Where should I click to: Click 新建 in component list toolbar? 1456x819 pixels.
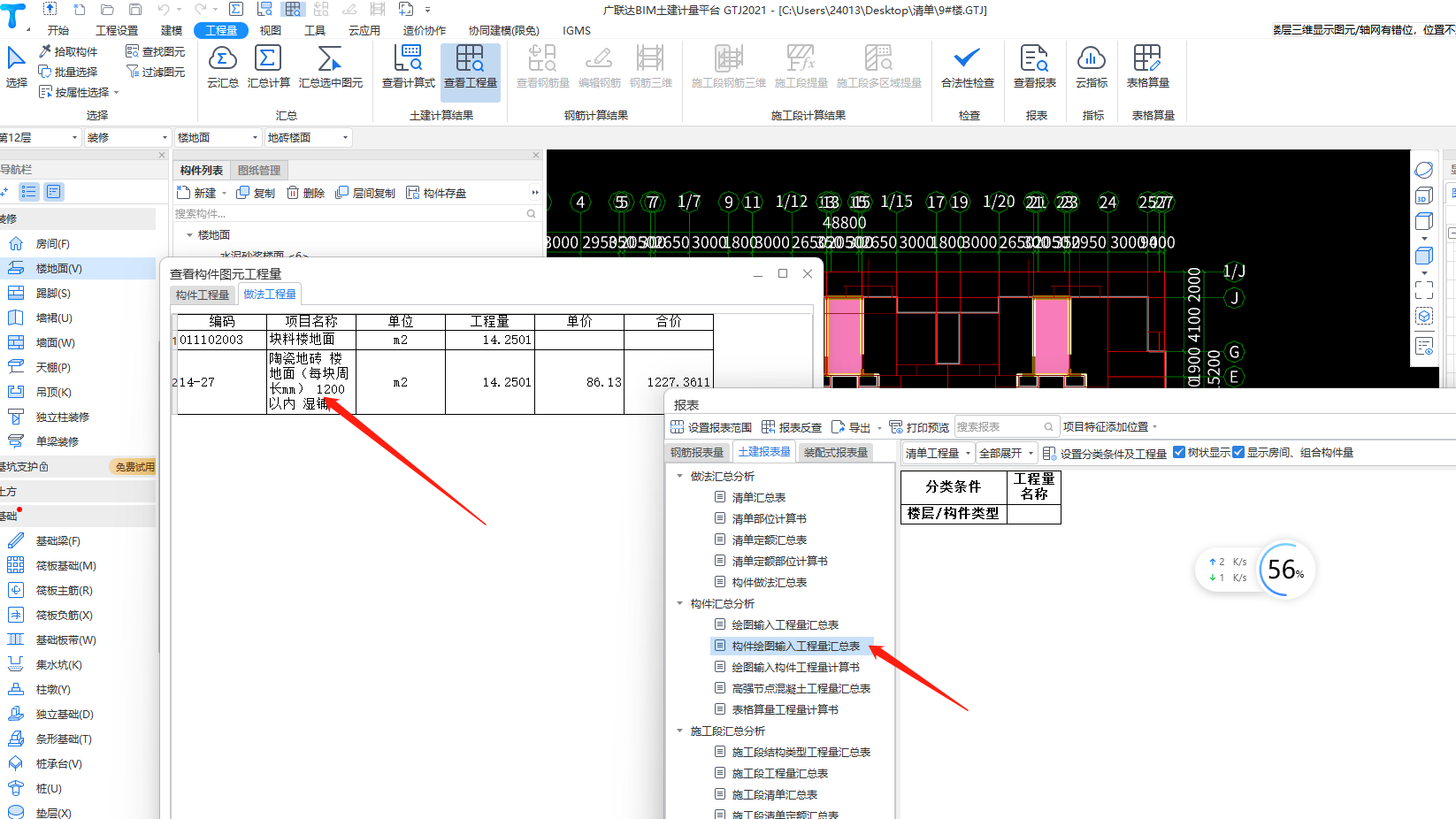point(197,193)
